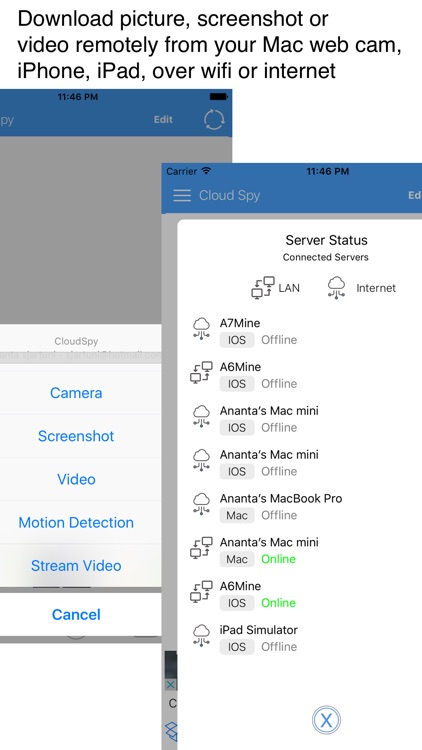Dismiss the ad using small X box
Image resolution: width=422 pixels, height=750 pixels.
coord(170,685)
